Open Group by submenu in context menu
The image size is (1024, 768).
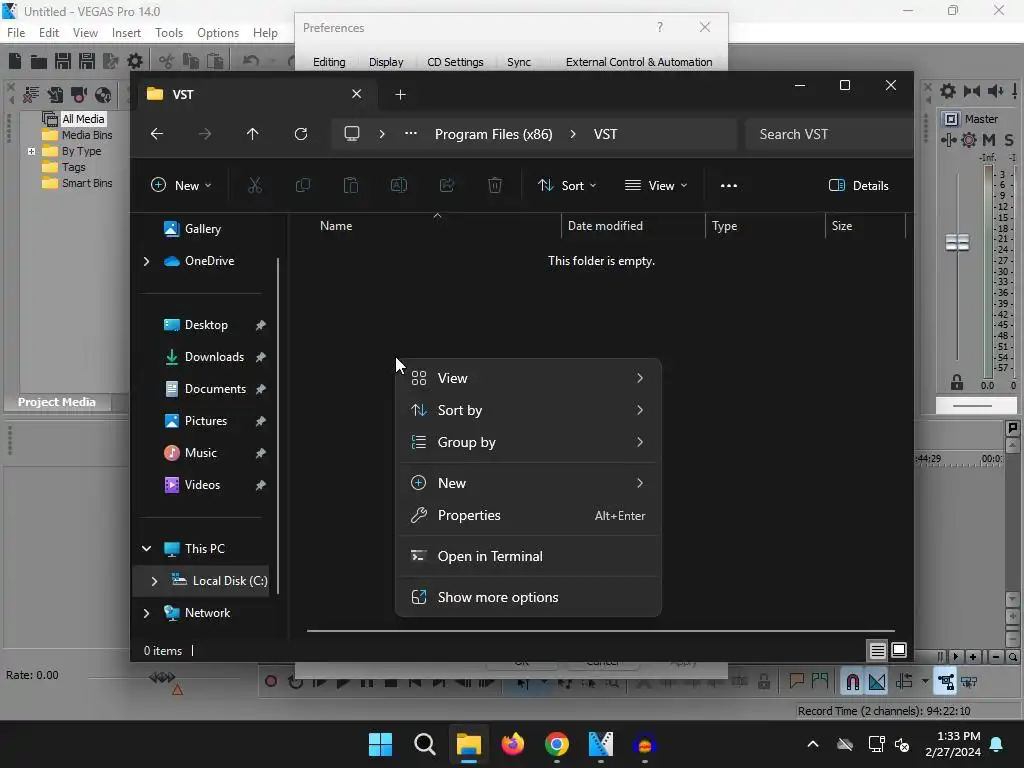pos(528,442)
